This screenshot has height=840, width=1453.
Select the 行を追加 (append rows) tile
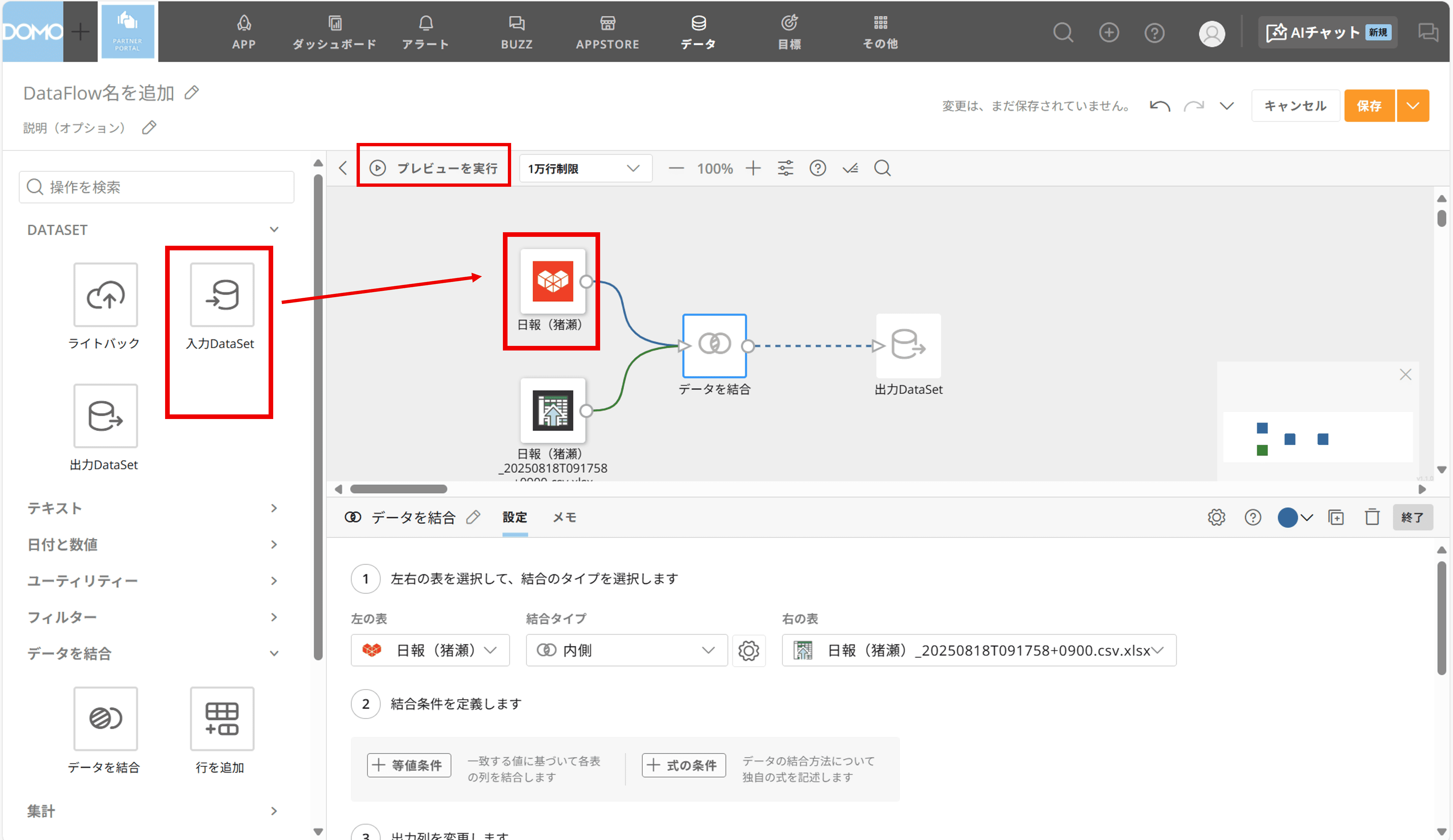pos(222,719)
